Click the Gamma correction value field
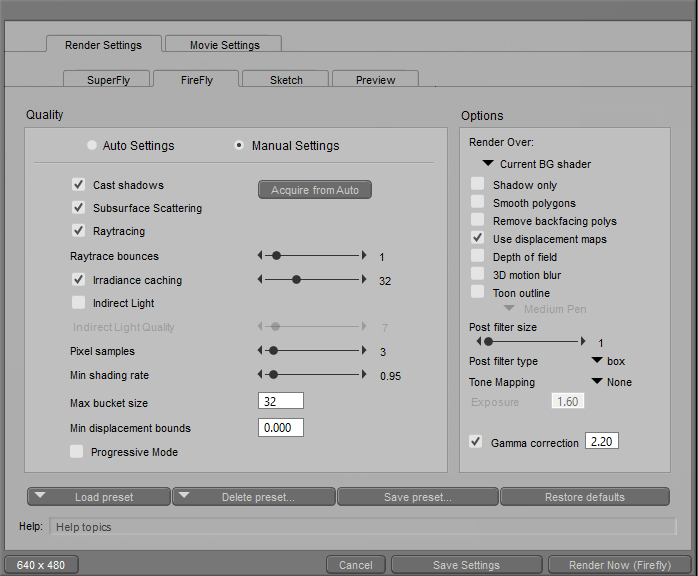 (x=601, y=441)
